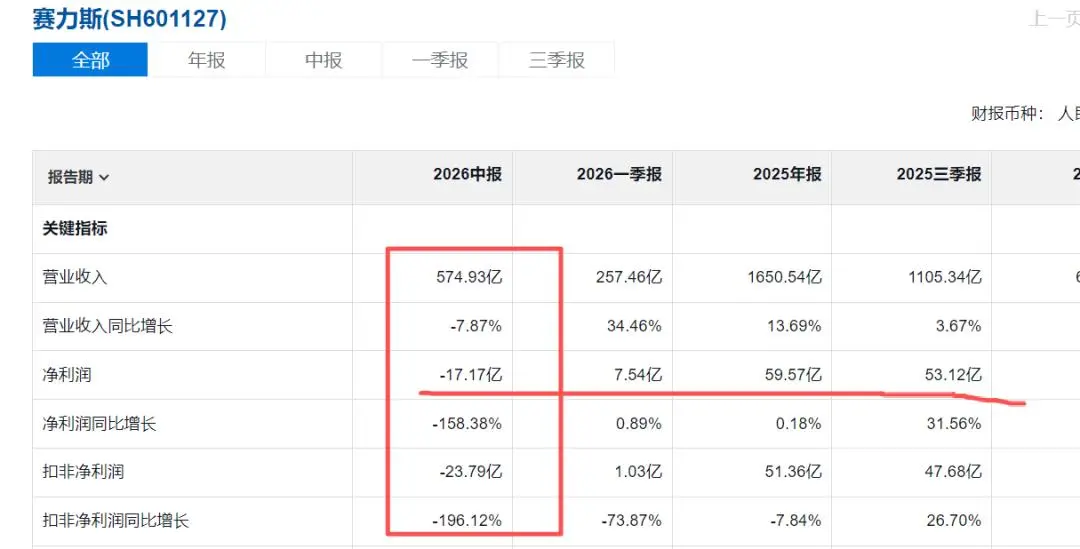This screenshot has width=1080, height=549.
Task: Click the 赛力斯(SH601127) stock title
Action: (x=129, y=19)
